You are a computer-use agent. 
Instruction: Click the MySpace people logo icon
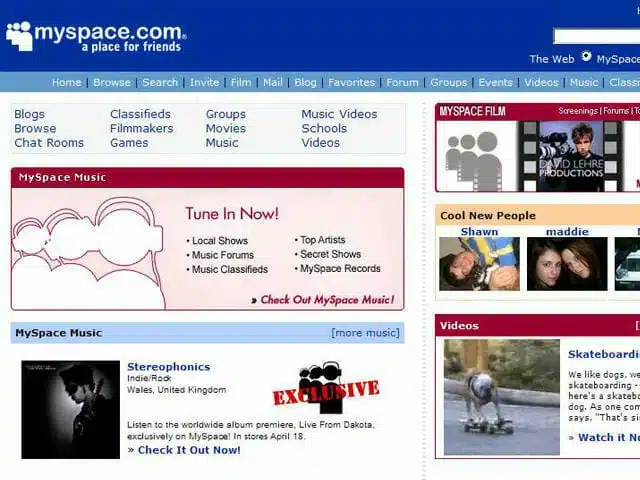[x=19, y=36]
